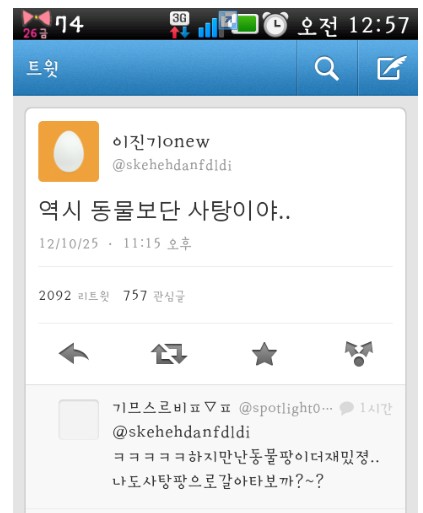
Task: Open the 트윗 title tab in header
Action: (42, 68)
